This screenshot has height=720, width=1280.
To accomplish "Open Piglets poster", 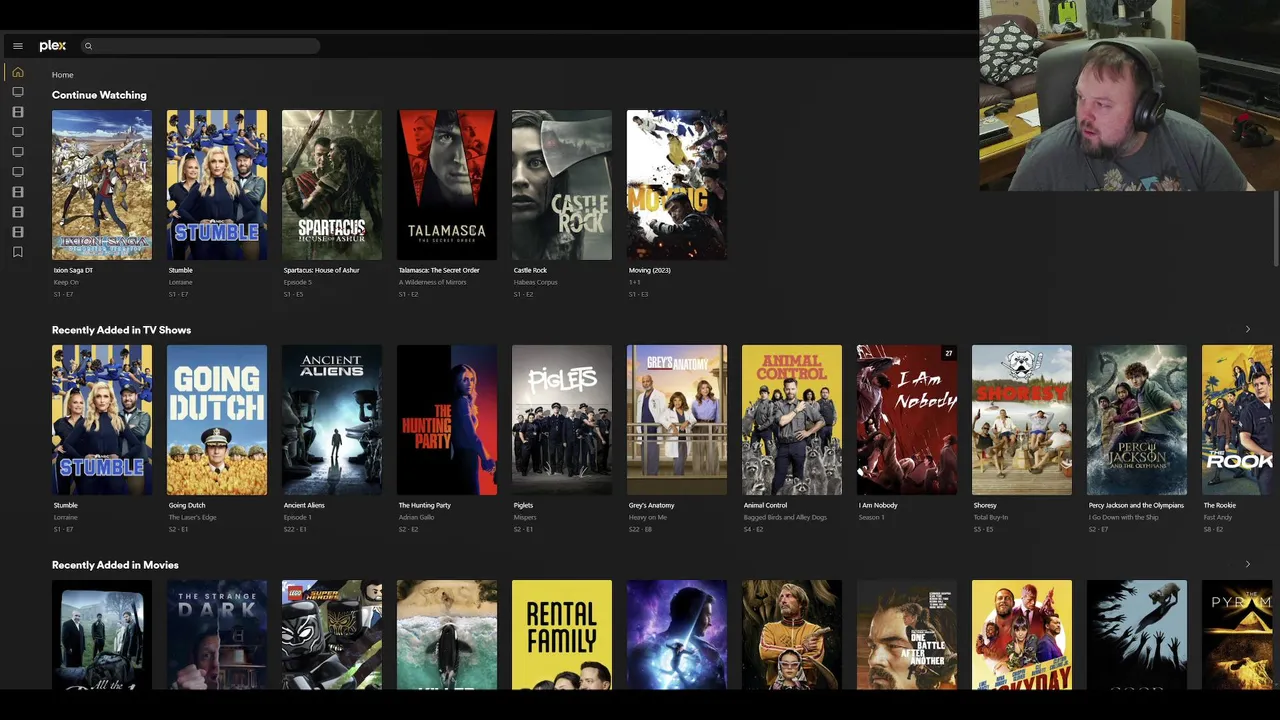I will 562,420.
